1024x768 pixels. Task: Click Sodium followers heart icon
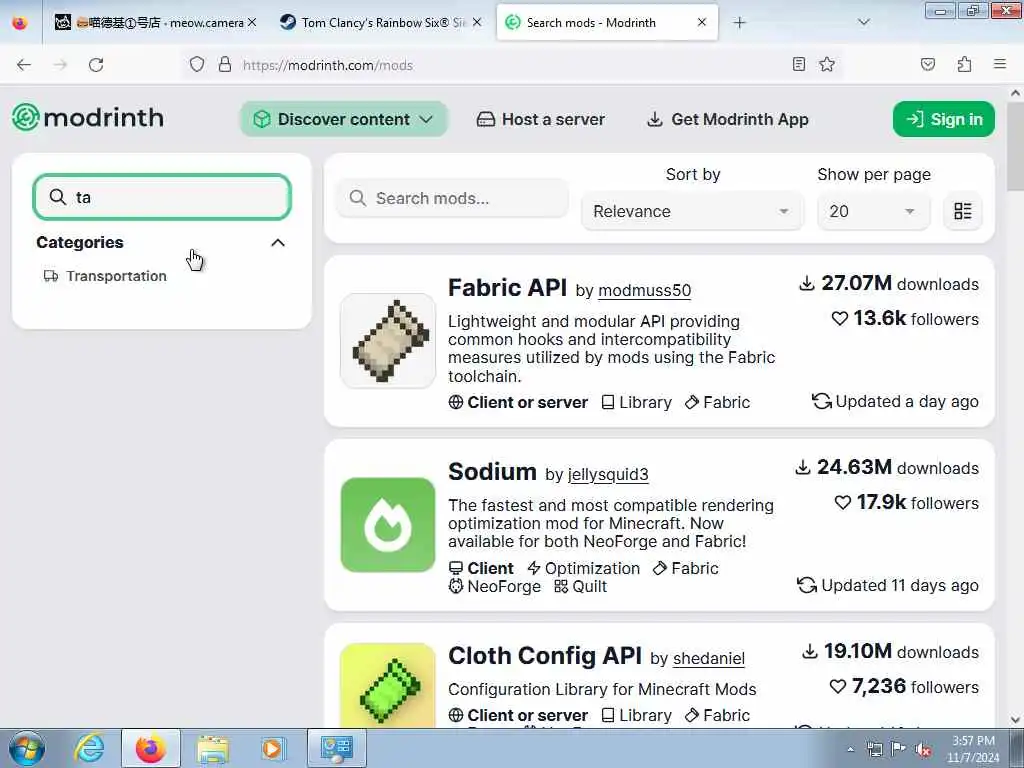(x=842, y=502)
